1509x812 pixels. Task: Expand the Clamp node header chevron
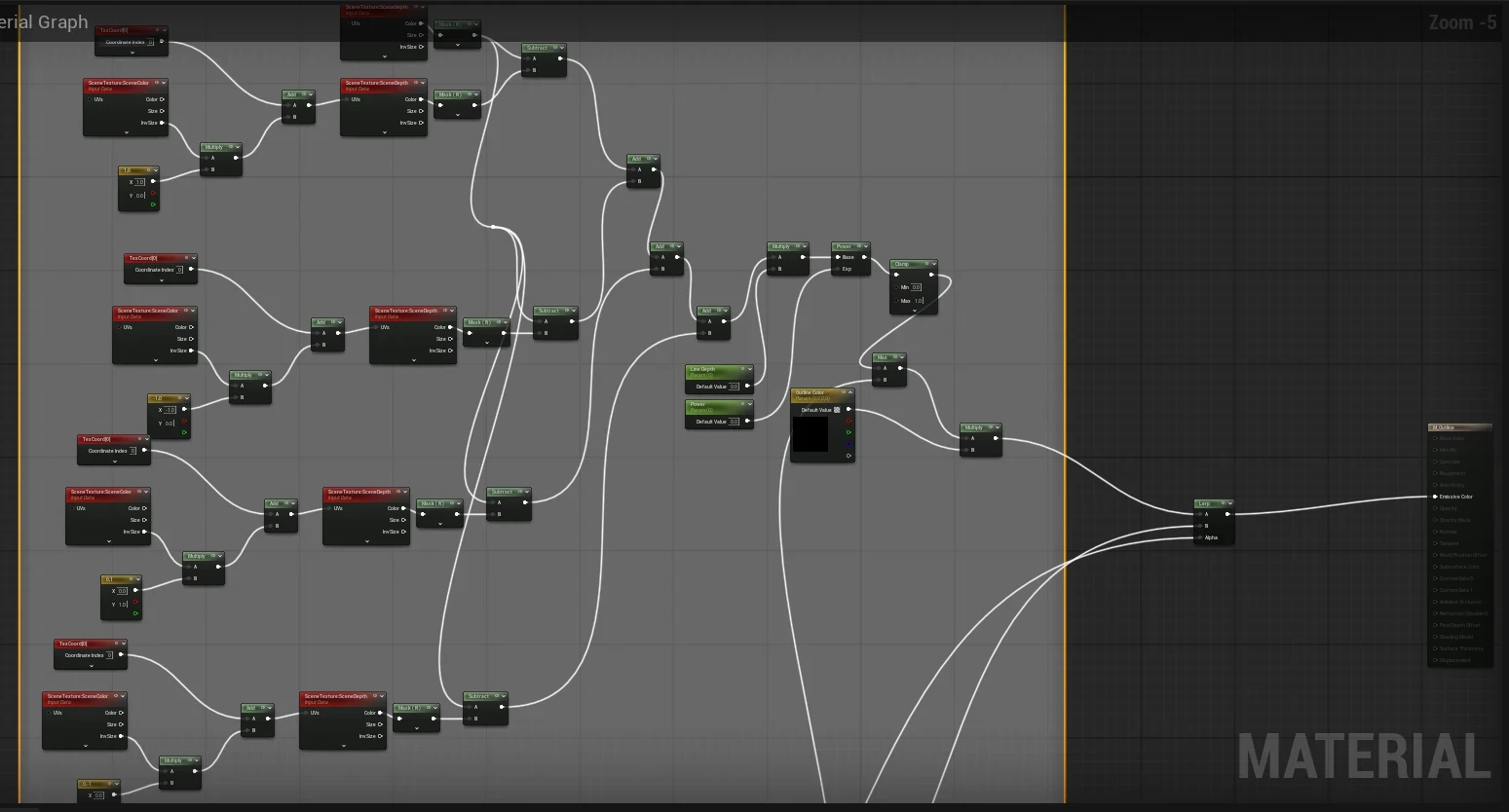[x=932, y=264]
